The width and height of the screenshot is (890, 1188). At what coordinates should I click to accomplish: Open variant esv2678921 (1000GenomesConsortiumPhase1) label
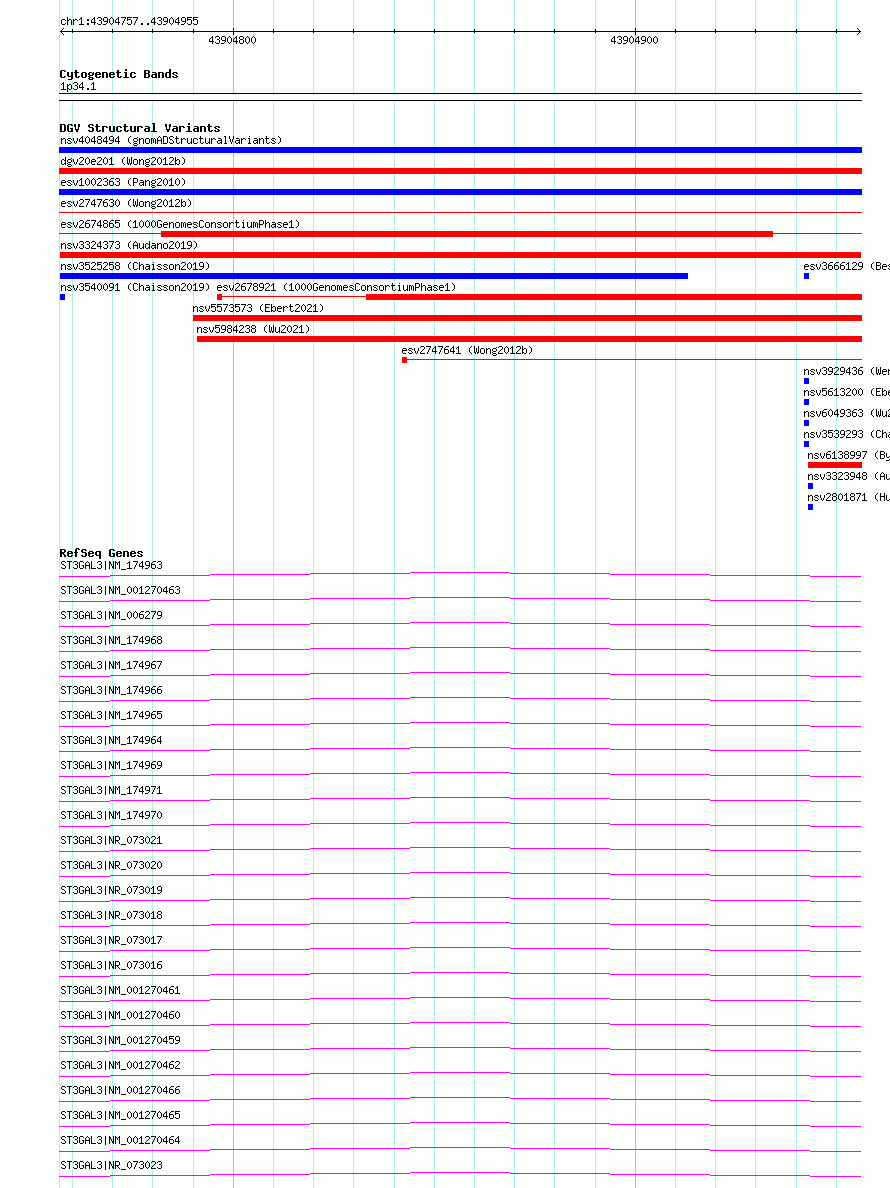tap(336, 287)
